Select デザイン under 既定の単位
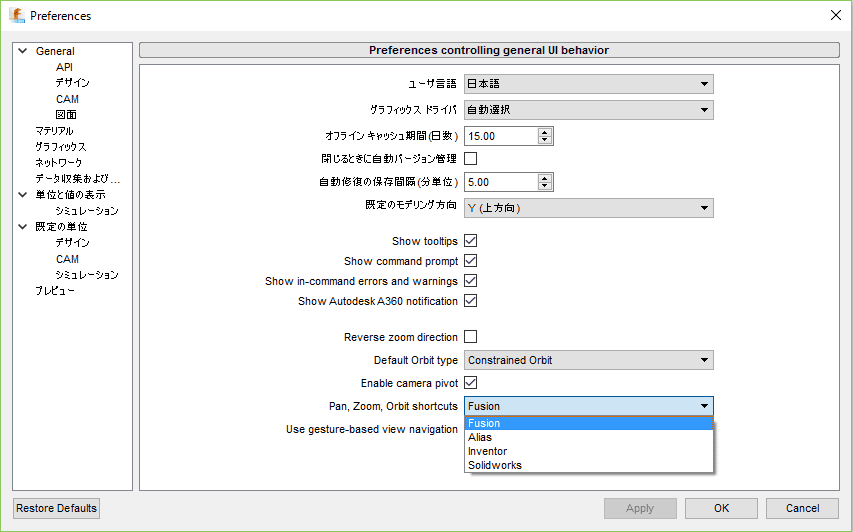Screen dimensions: 853x532 [x=72, y=243]
